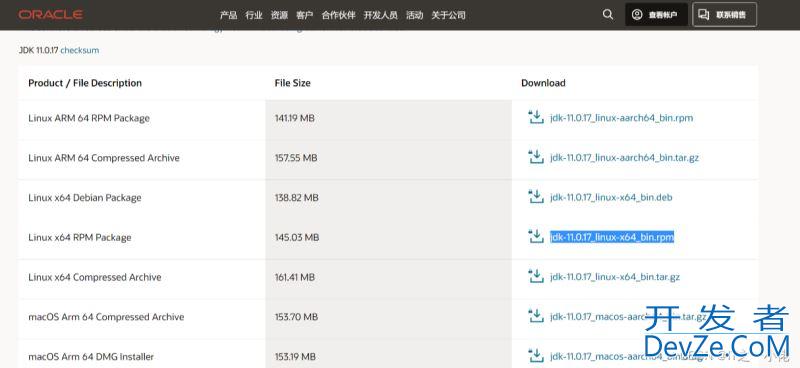Click the 161.41 MB file size

[x=294, y=278]
